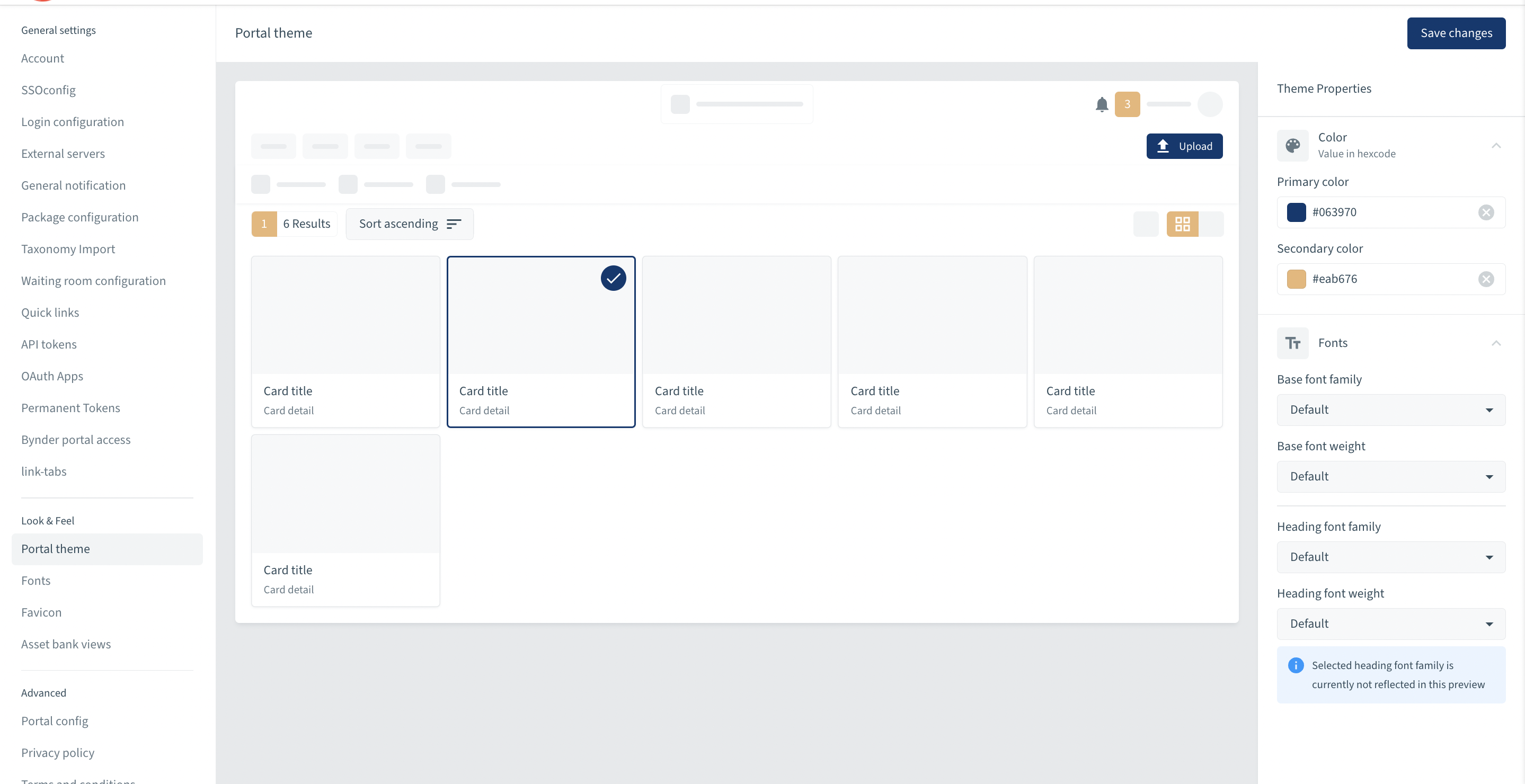Collapse the Fonts section chevron
Screen dimensions: 1525x784
pyautogui.click(x=1496, y=343)
